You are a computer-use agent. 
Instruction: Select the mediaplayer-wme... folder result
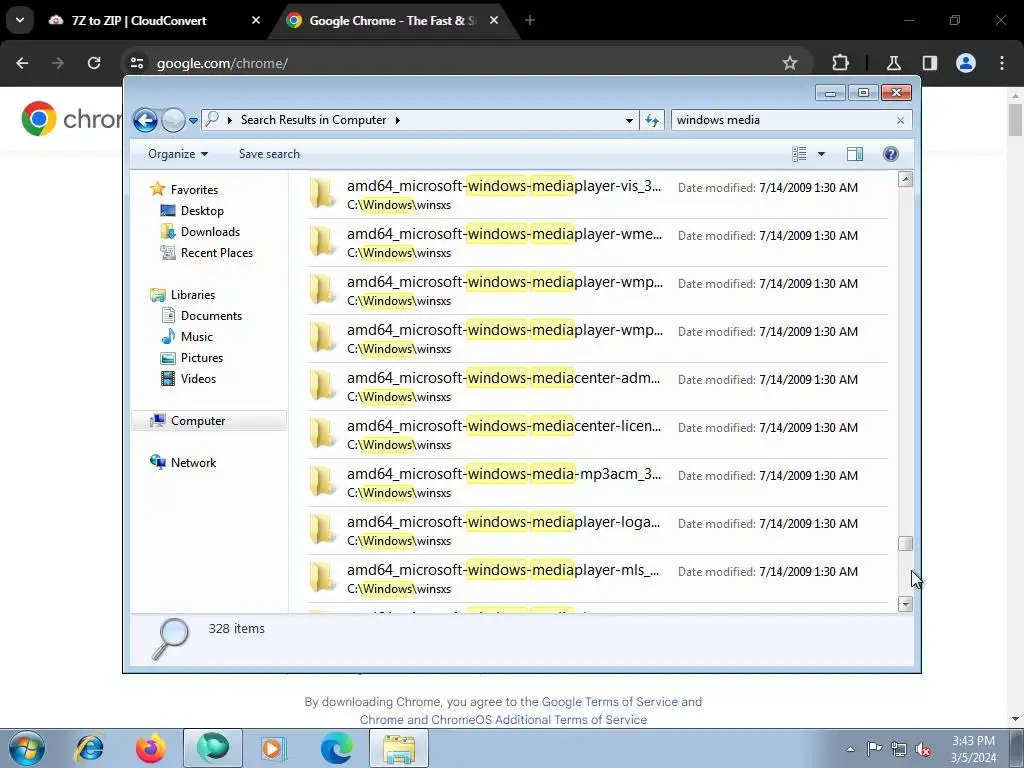tap(598, 242)
